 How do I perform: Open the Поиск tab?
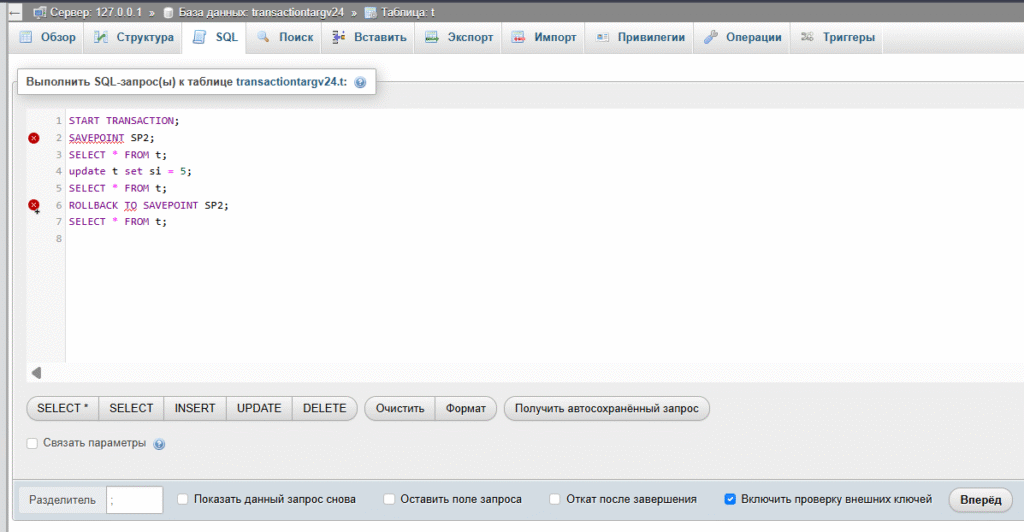click(x=285, y=37)
